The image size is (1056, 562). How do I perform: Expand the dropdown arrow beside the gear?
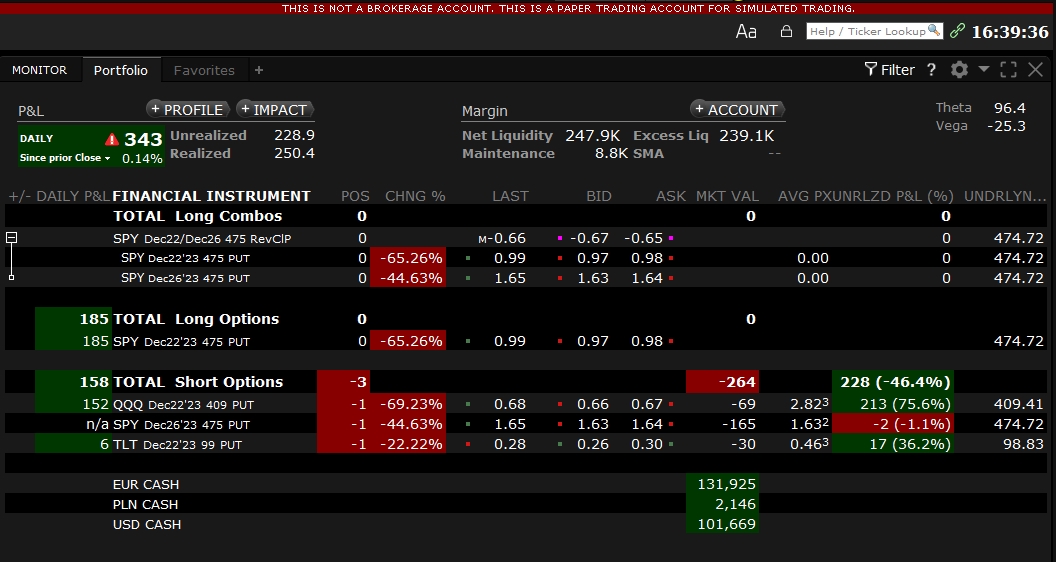[x=984, y=69]
